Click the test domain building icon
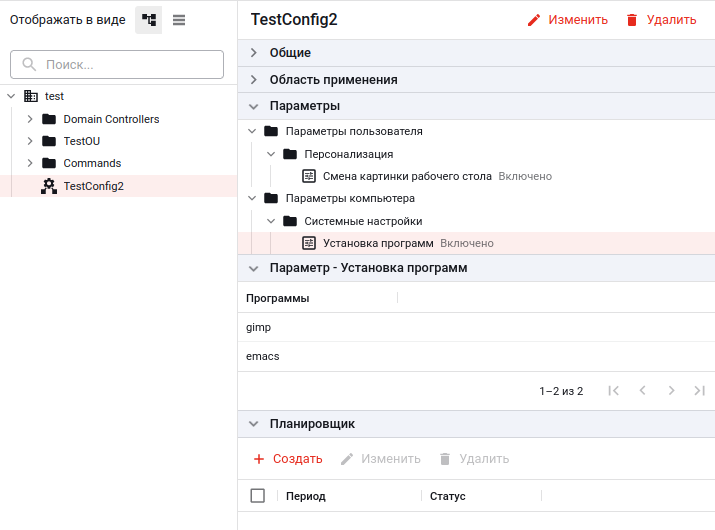The height and width of the screenshot is (530, 715). (31, 97)
